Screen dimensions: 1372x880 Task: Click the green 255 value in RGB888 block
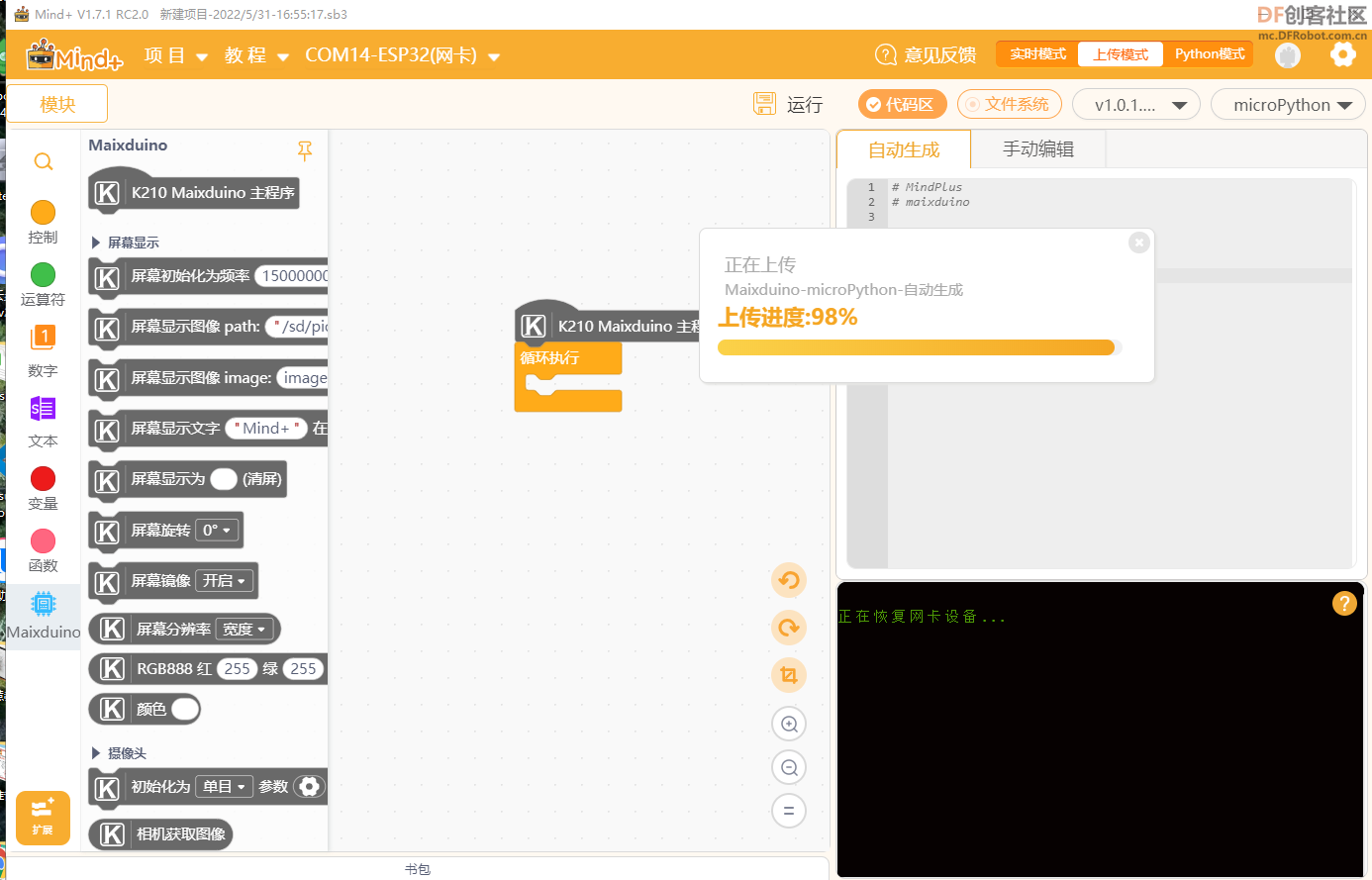point(303,669)
